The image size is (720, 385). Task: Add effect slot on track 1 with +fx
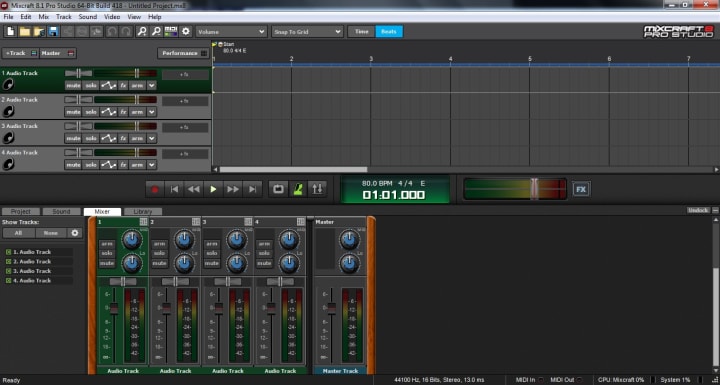(184, 74)
